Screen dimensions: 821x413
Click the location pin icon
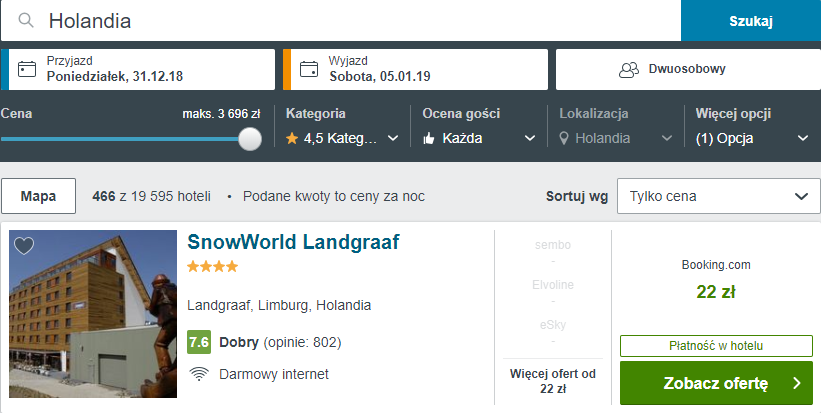564,139
